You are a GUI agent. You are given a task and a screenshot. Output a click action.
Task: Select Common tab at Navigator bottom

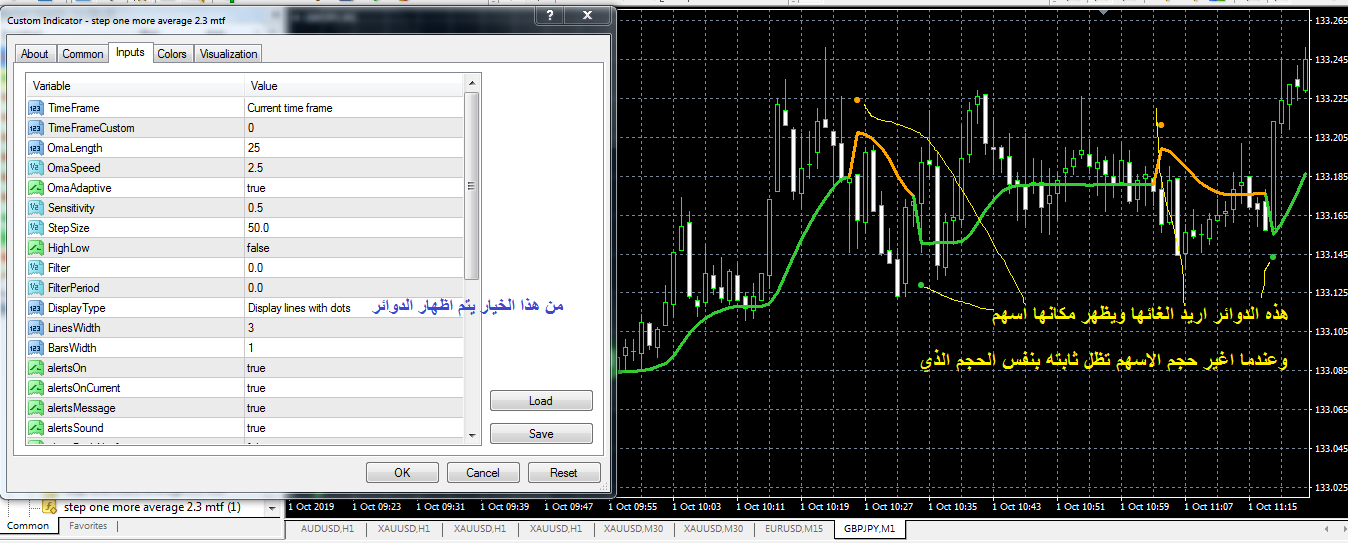tap(28, 526)
